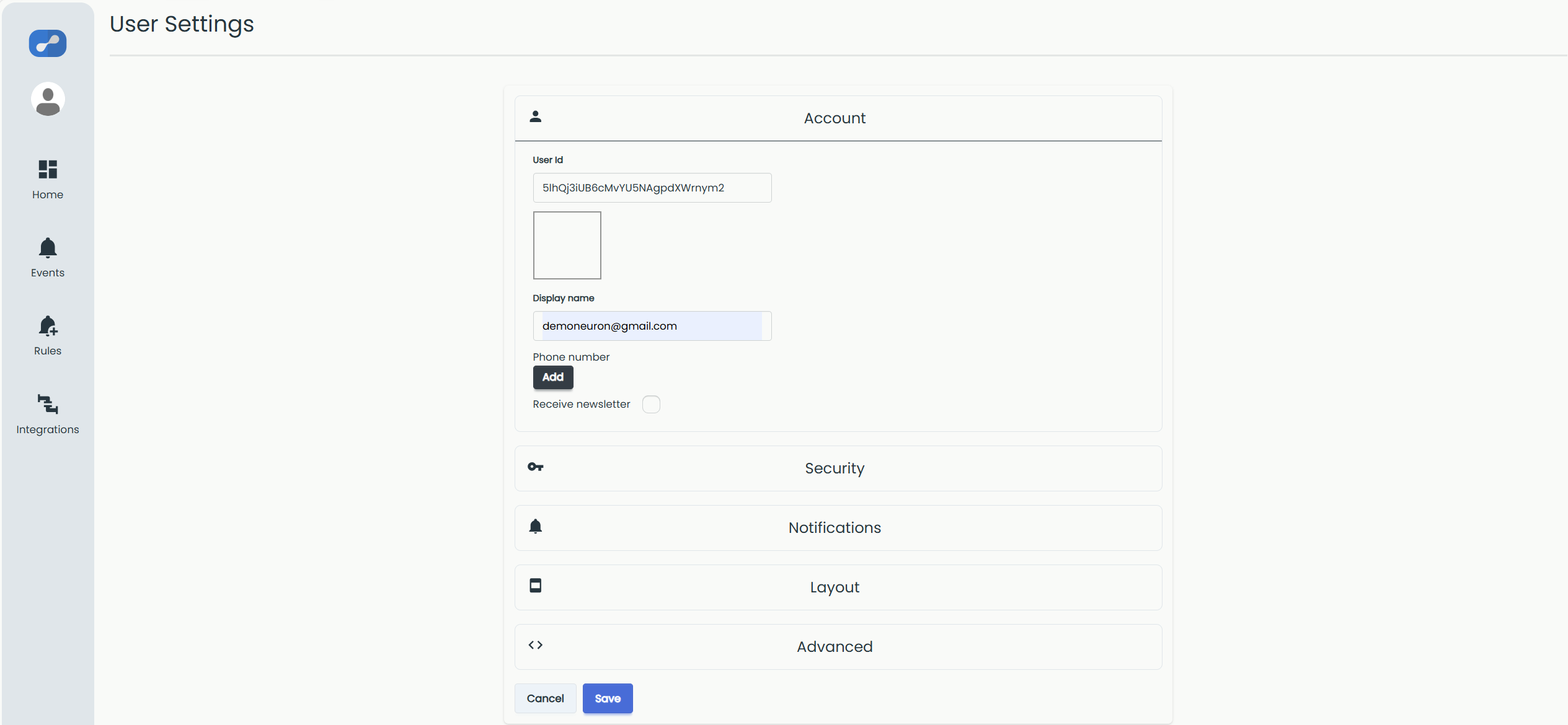Click the User Id field
1568x725 pixels.
652,188
